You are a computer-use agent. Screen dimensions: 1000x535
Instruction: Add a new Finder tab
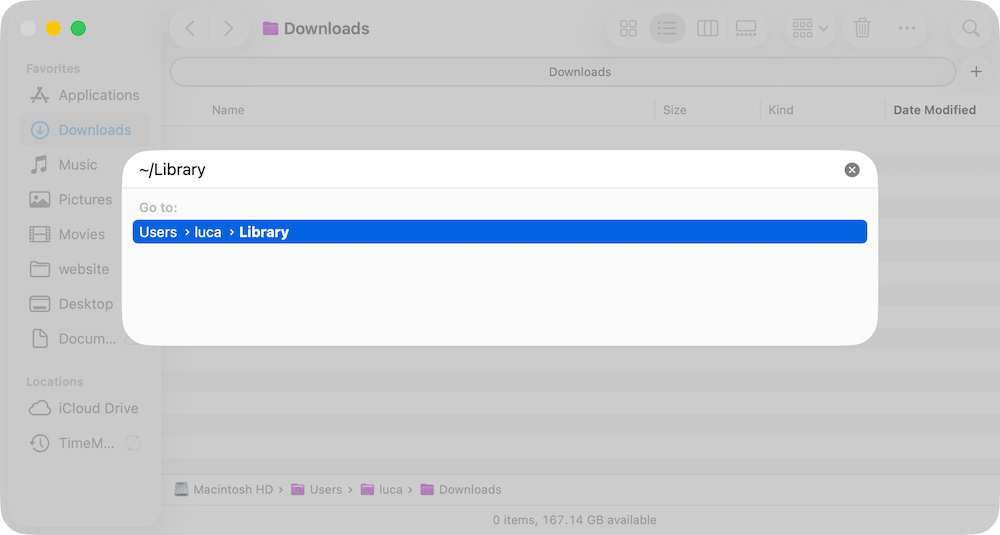point(976,72)
